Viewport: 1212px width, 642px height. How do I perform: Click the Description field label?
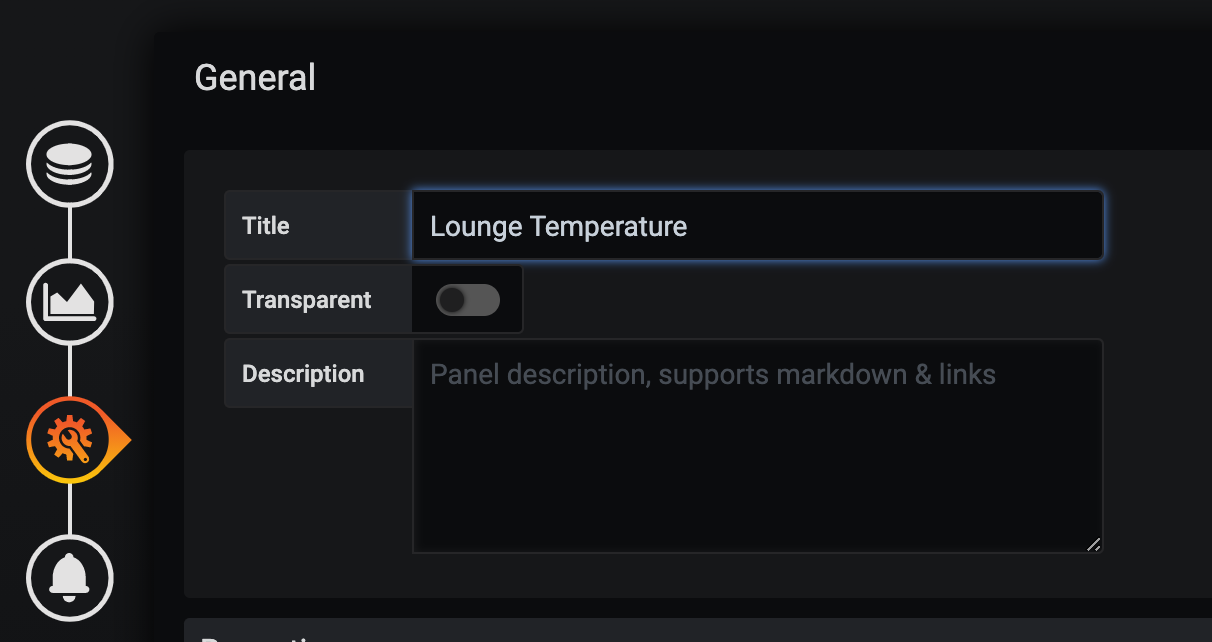click(x=303, y=374)
